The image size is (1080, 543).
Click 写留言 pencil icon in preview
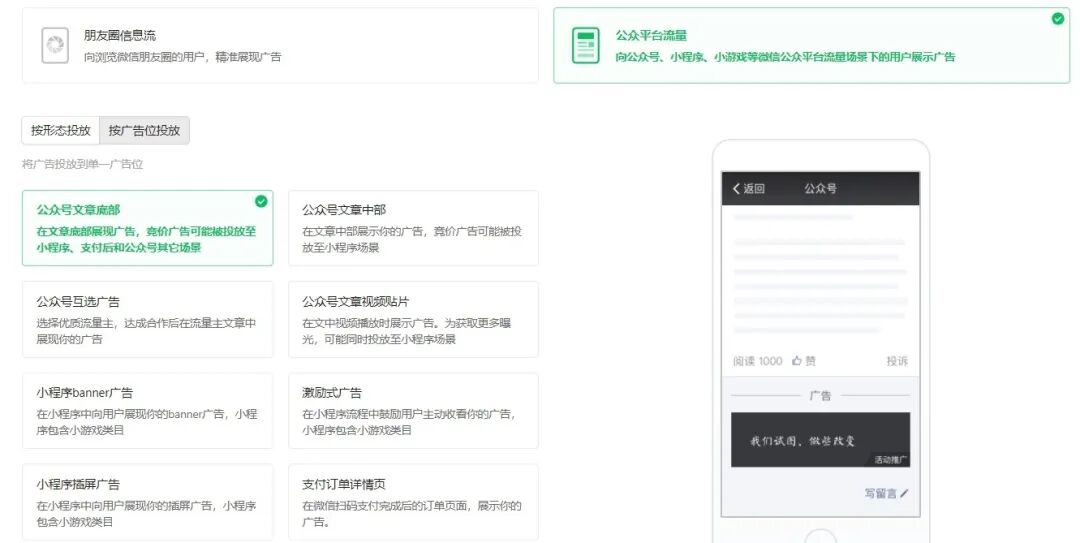pos(904,493)
